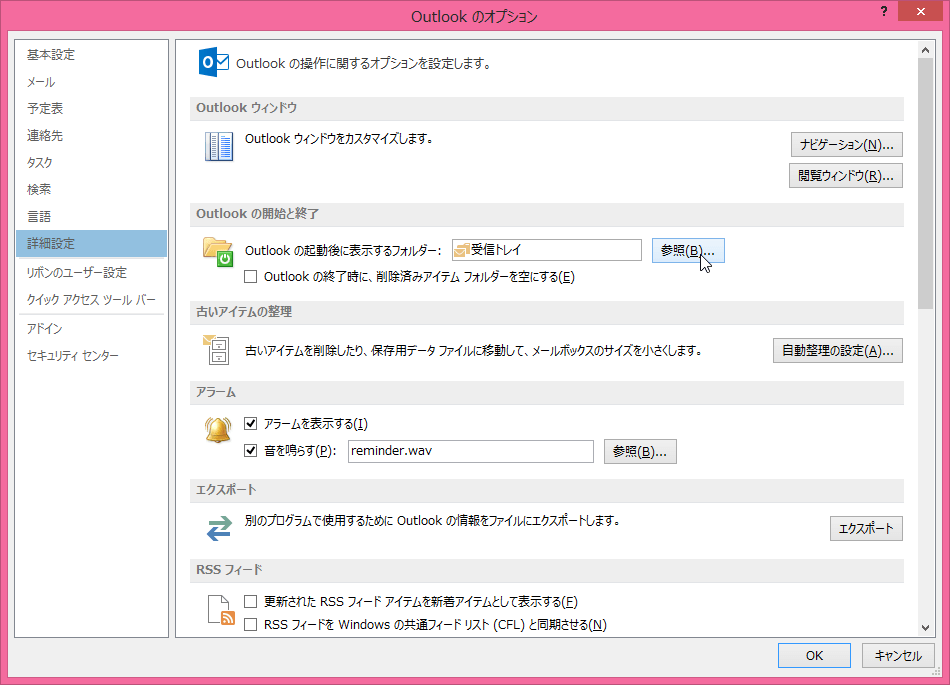Viewport: 950px width, 685px height.
Task: Click the 自動整理の設定(A)... button
Action: point(838,351)
